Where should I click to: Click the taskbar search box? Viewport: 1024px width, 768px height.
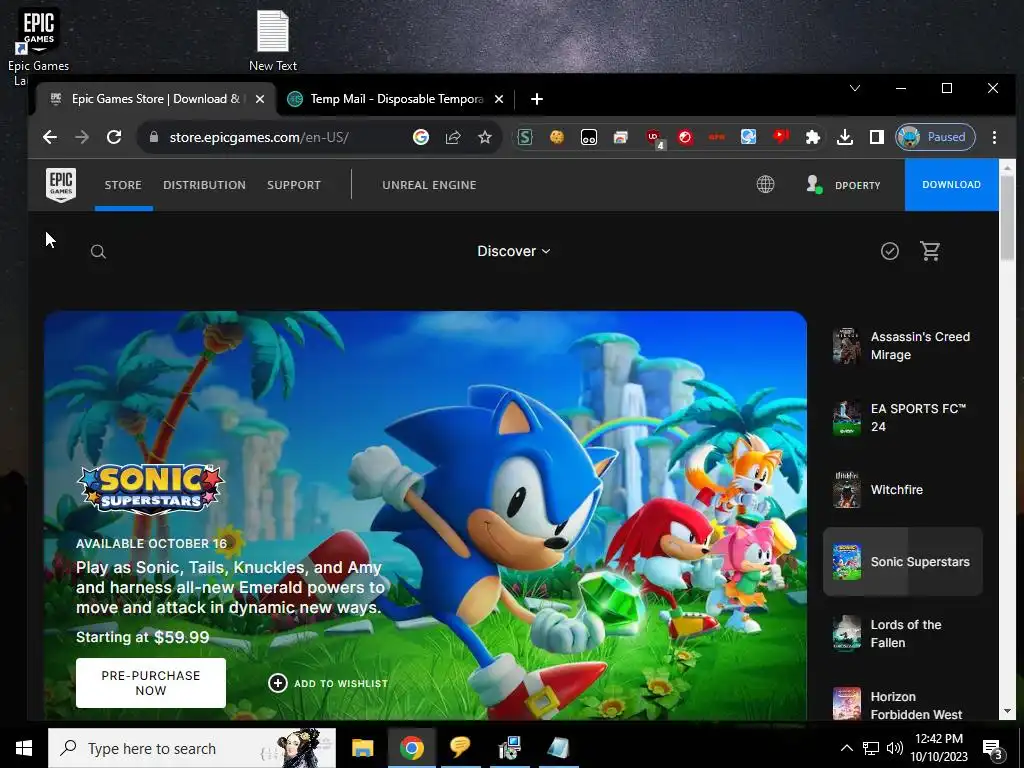(x=192, y=748)
